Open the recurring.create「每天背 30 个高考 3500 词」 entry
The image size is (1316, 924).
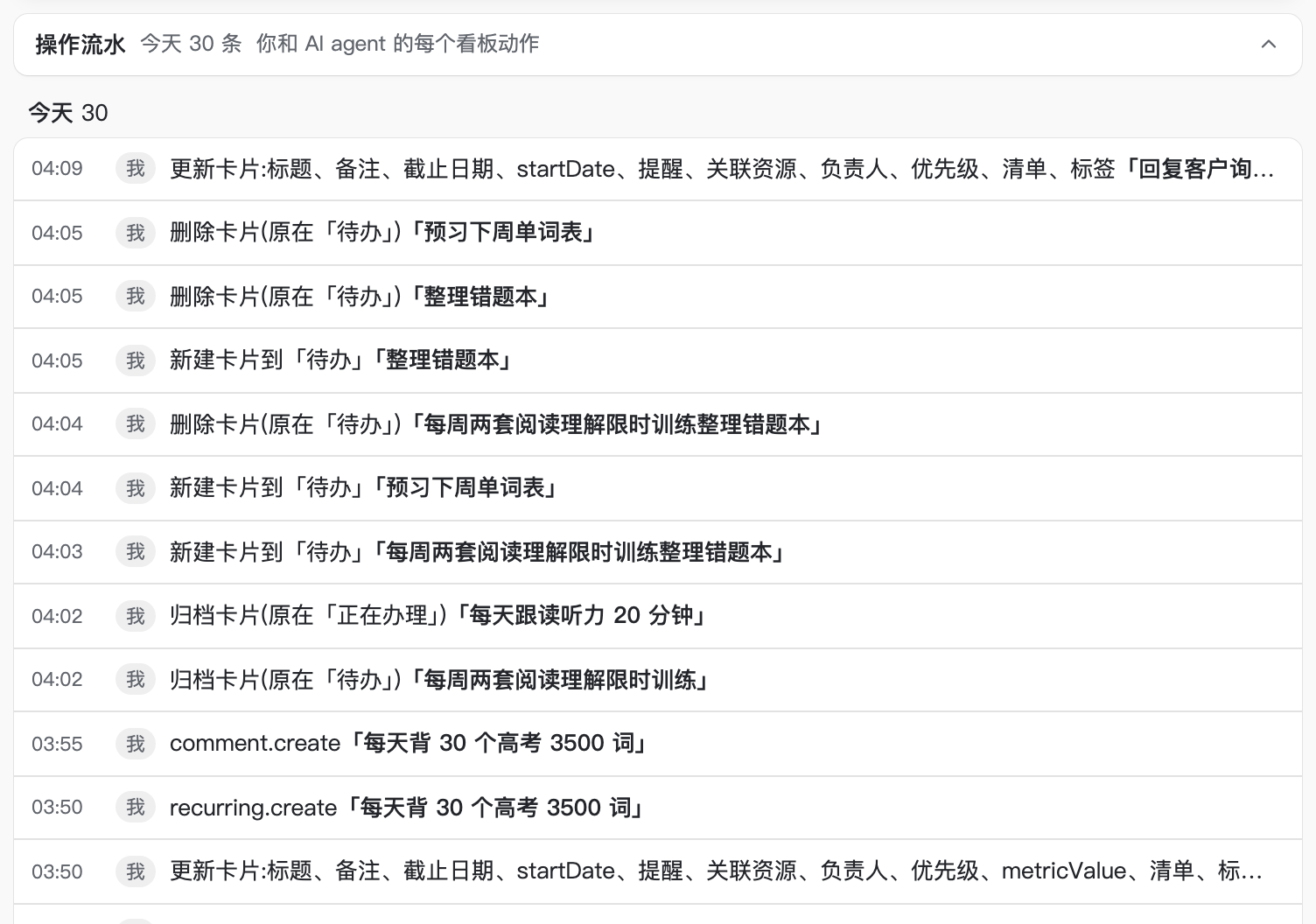pos(658,808)
